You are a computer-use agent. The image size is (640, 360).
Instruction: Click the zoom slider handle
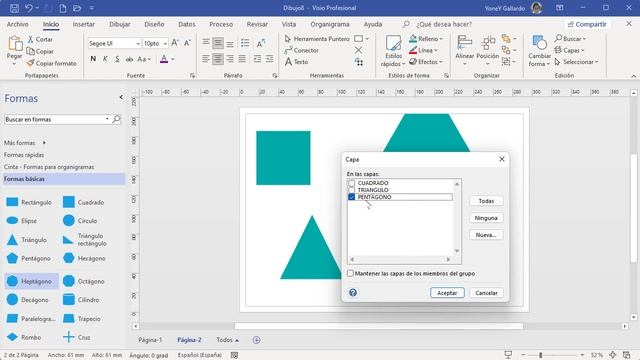[x=540, y=355]
